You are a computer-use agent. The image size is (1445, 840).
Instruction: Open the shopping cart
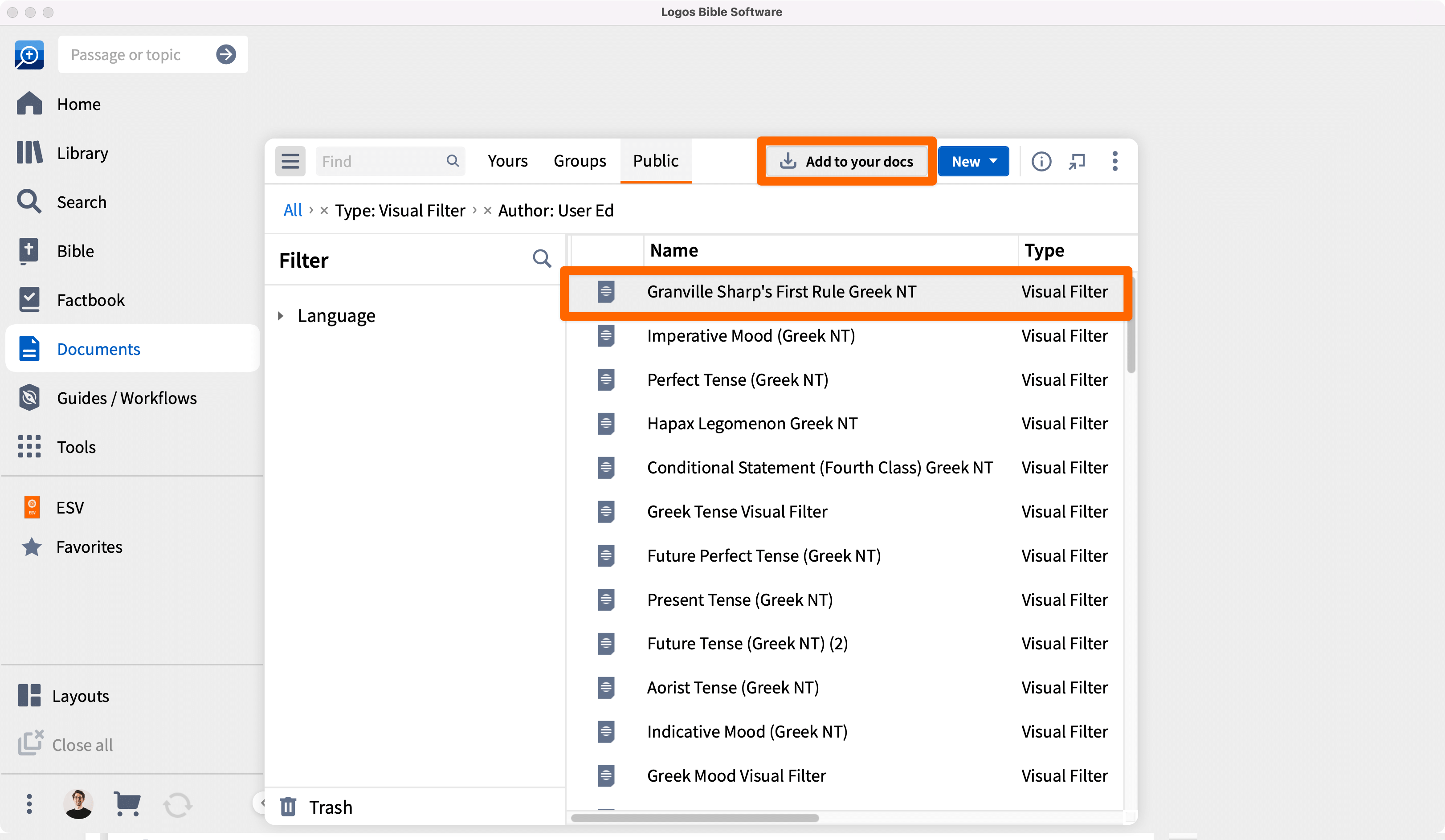(x=127, y=804)
